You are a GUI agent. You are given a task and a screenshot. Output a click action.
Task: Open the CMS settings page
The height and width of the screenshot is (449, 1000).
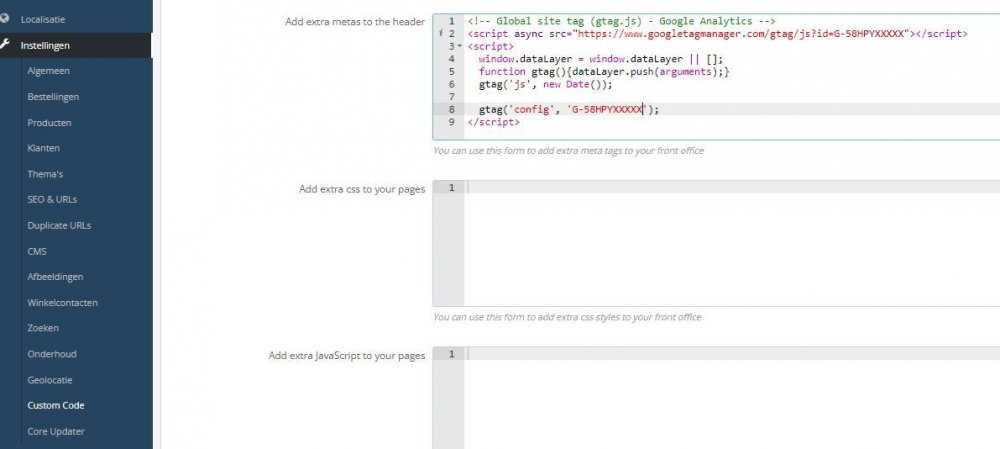pos(37,251)
